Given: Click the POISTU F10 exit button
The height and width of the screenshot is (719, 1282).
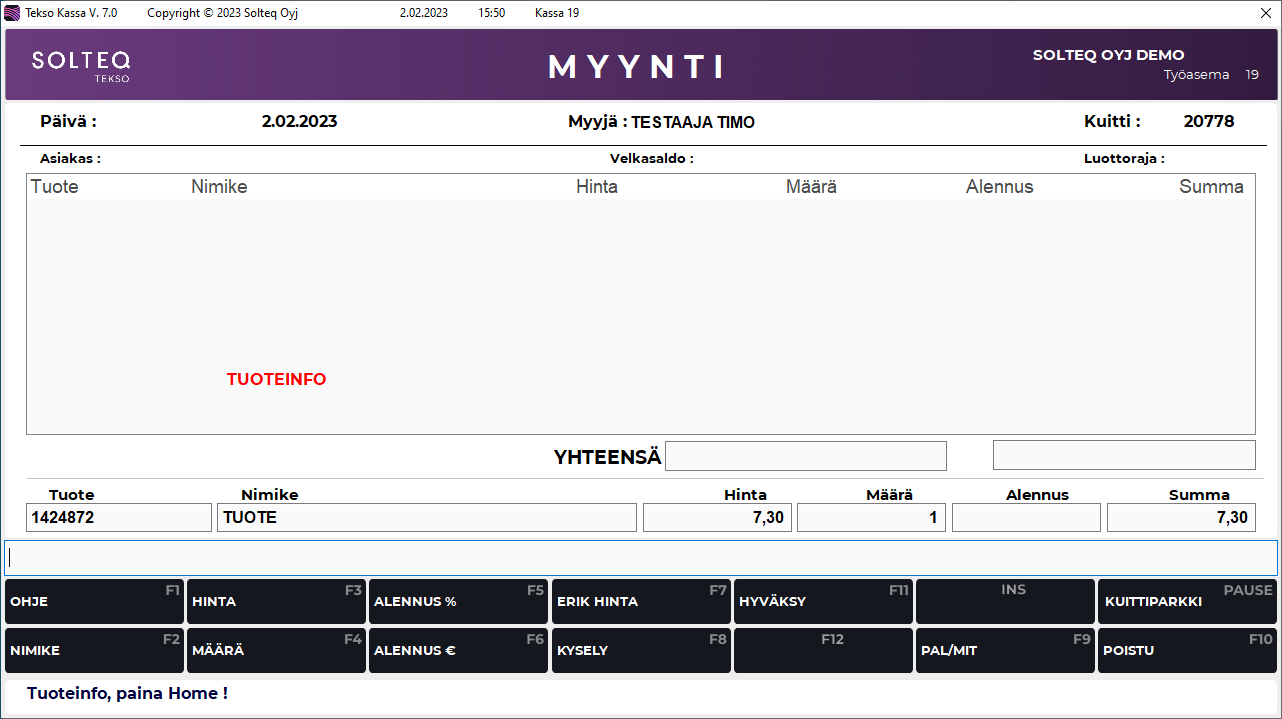Looking at the screenshot, I should [x=1187, y=650].
